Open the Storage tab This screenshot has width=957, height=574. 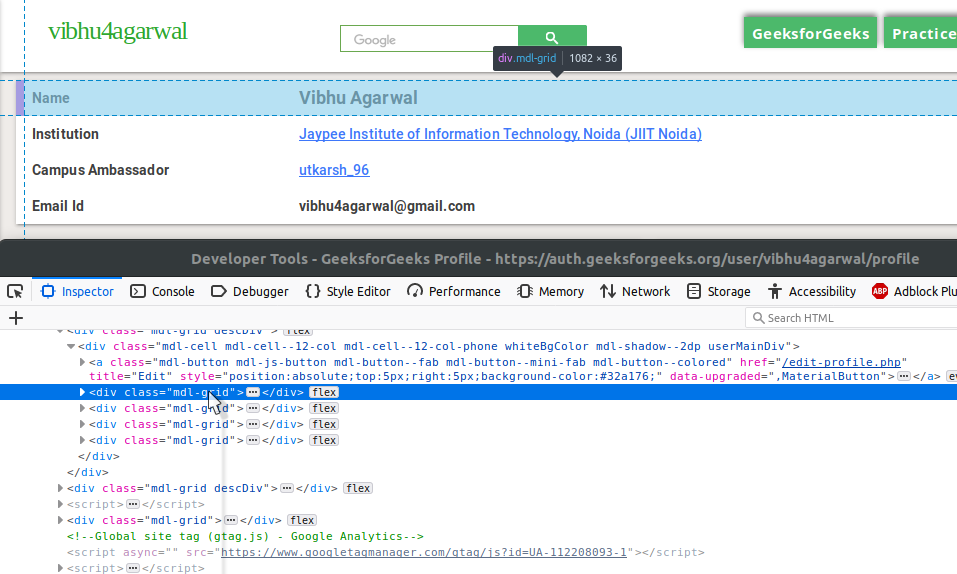(718, 291)
